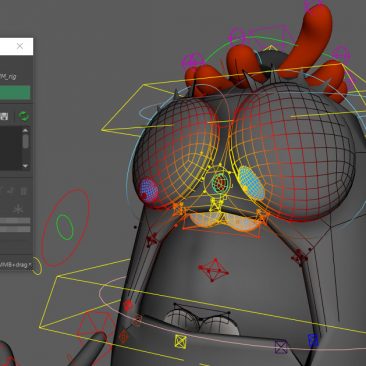This screenshot has height=366, width=366.
Task: Click the gray asterisk icon in panel
Action: (x=18, y=209)
